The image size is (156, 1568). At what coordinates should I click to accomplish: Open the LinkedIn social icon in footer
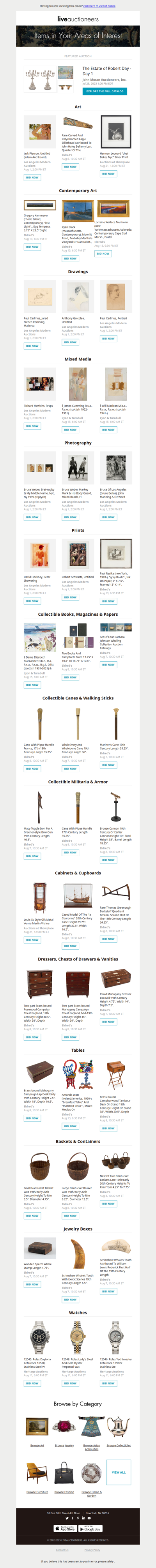pyautogui.click(x=83, y=1518)
